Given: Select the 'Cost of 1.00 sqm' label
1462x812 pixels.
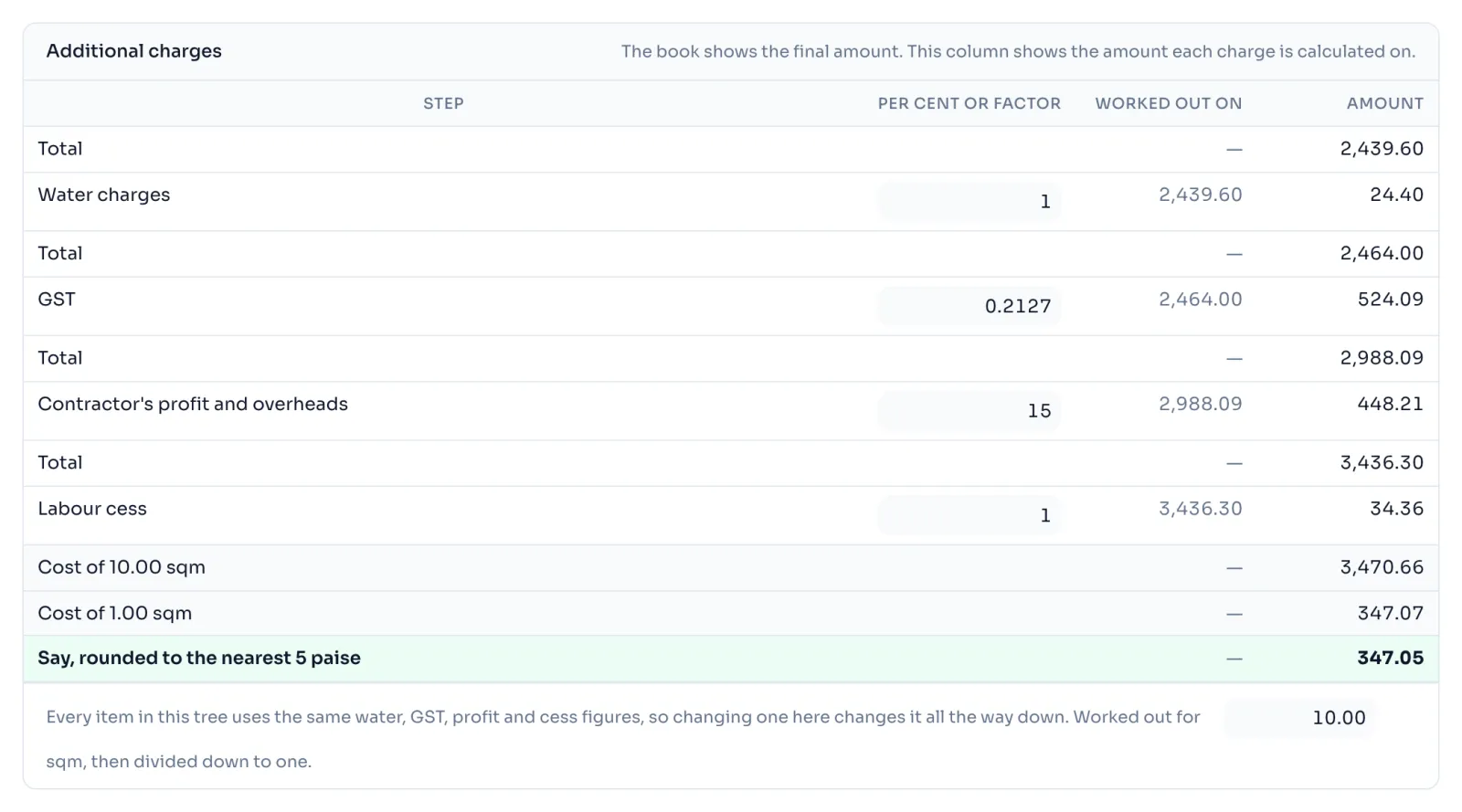Looking at the screenshot, I should 115,613.
